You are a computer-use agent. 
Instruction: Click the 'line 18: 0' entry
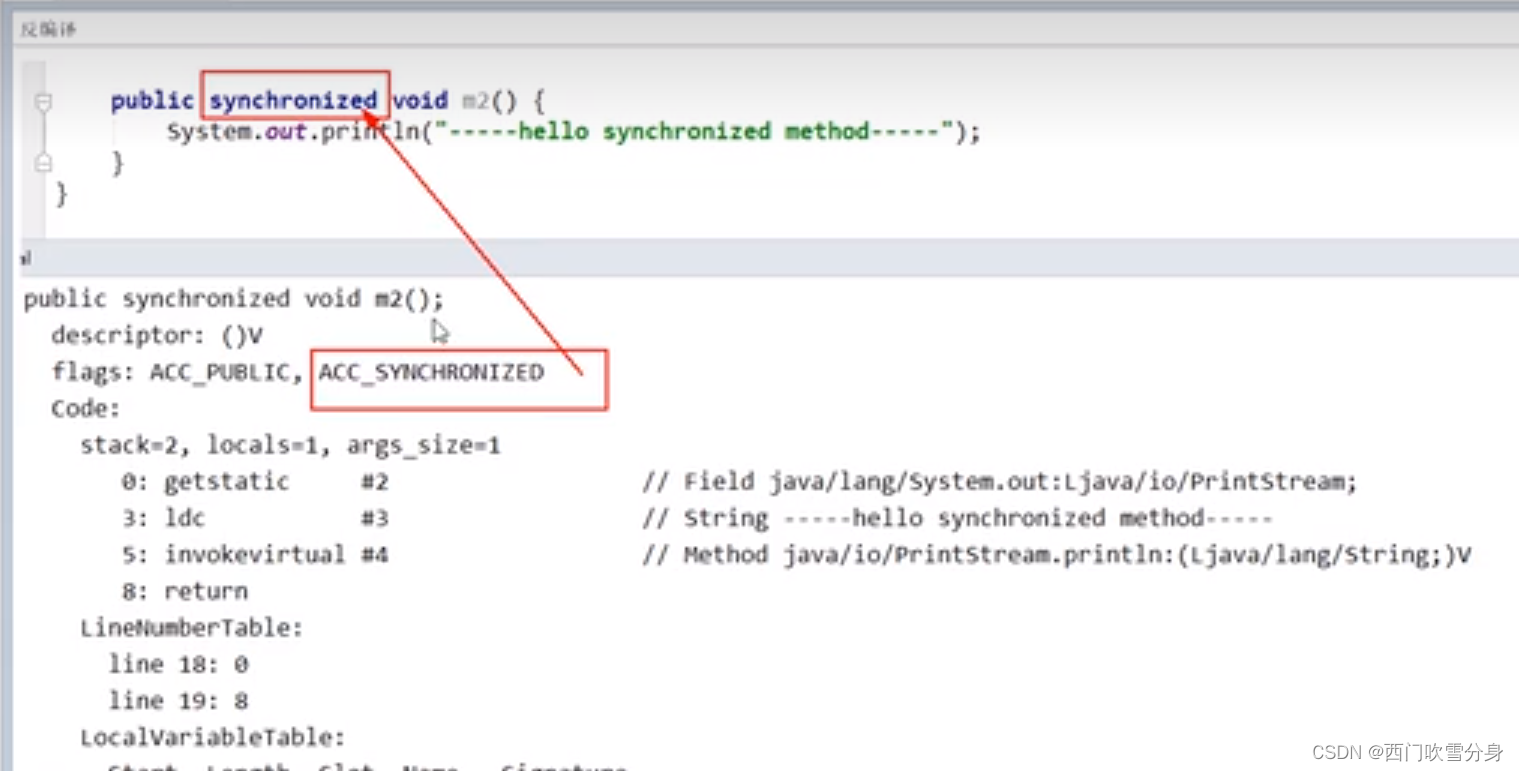[x=179, y=664]
